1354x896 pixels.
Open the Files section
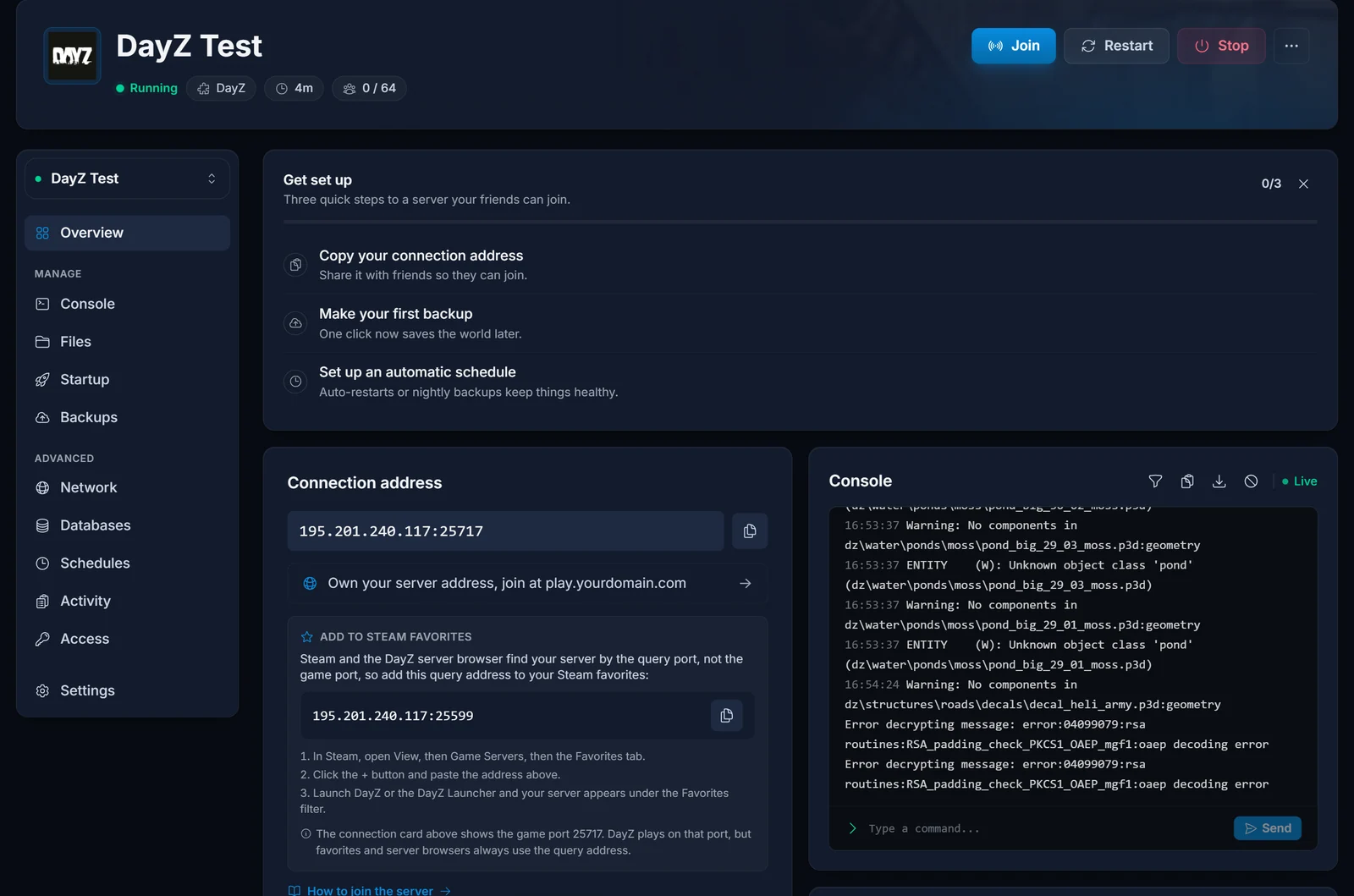pyautogui.click(x=127, y=342)
